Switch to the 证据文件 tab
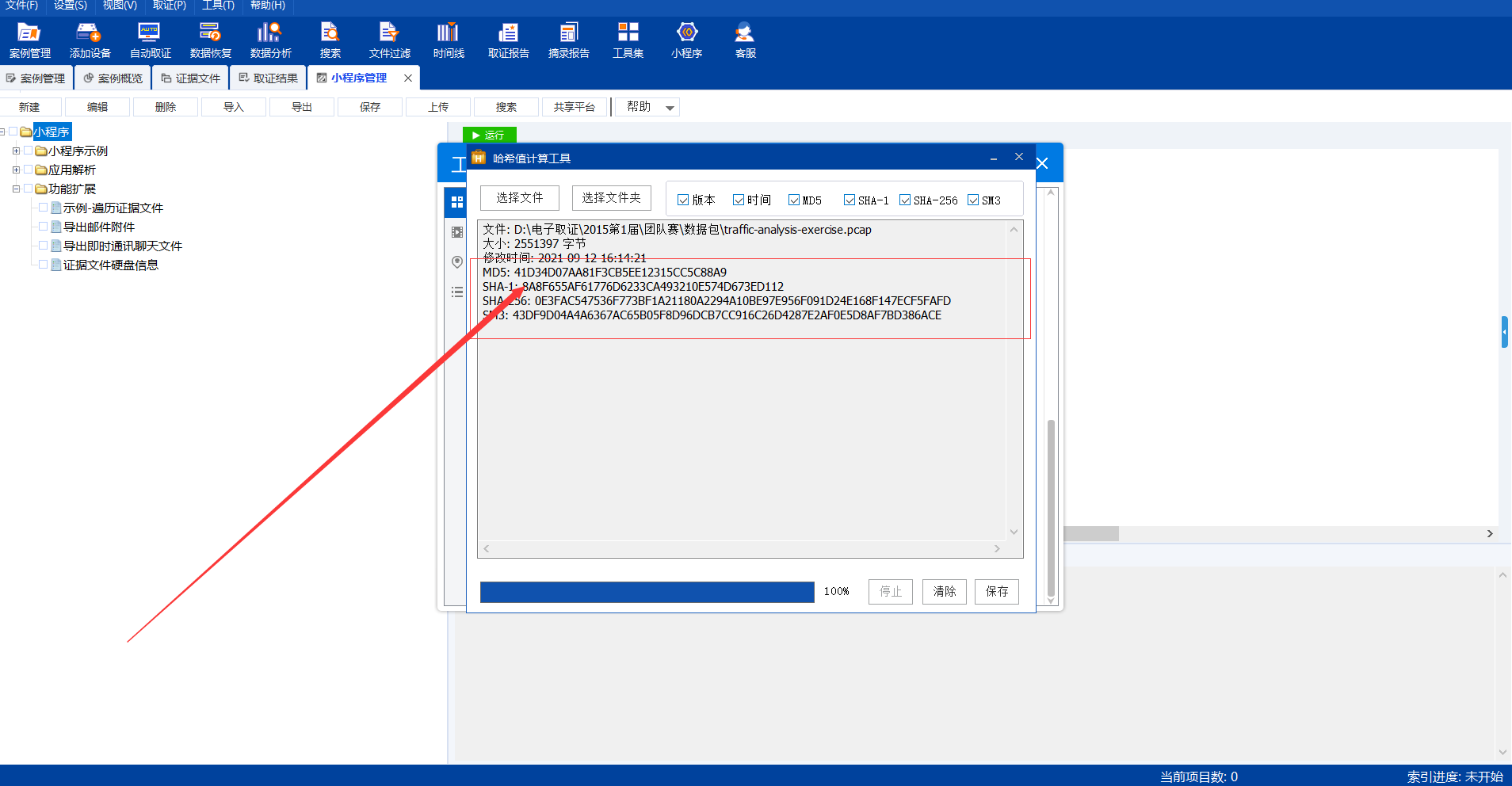Image resolution: width=1512 pixels, height=786 pixels. coord(191,78)
